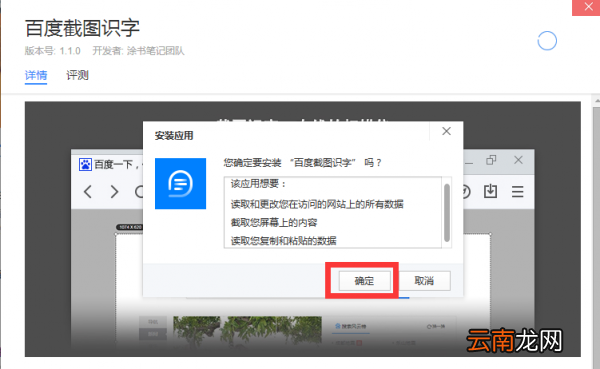This screenshot has height=369, width=600.
Task: Click the 安装应用 dialog title
Action: point(174,136)
